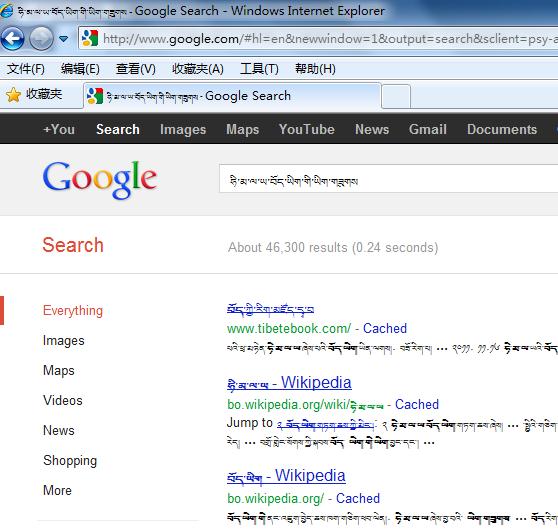Screen dimensions: 558x532
Task: Open the 编辑(E) menu
Action: (x=80, y=69)
